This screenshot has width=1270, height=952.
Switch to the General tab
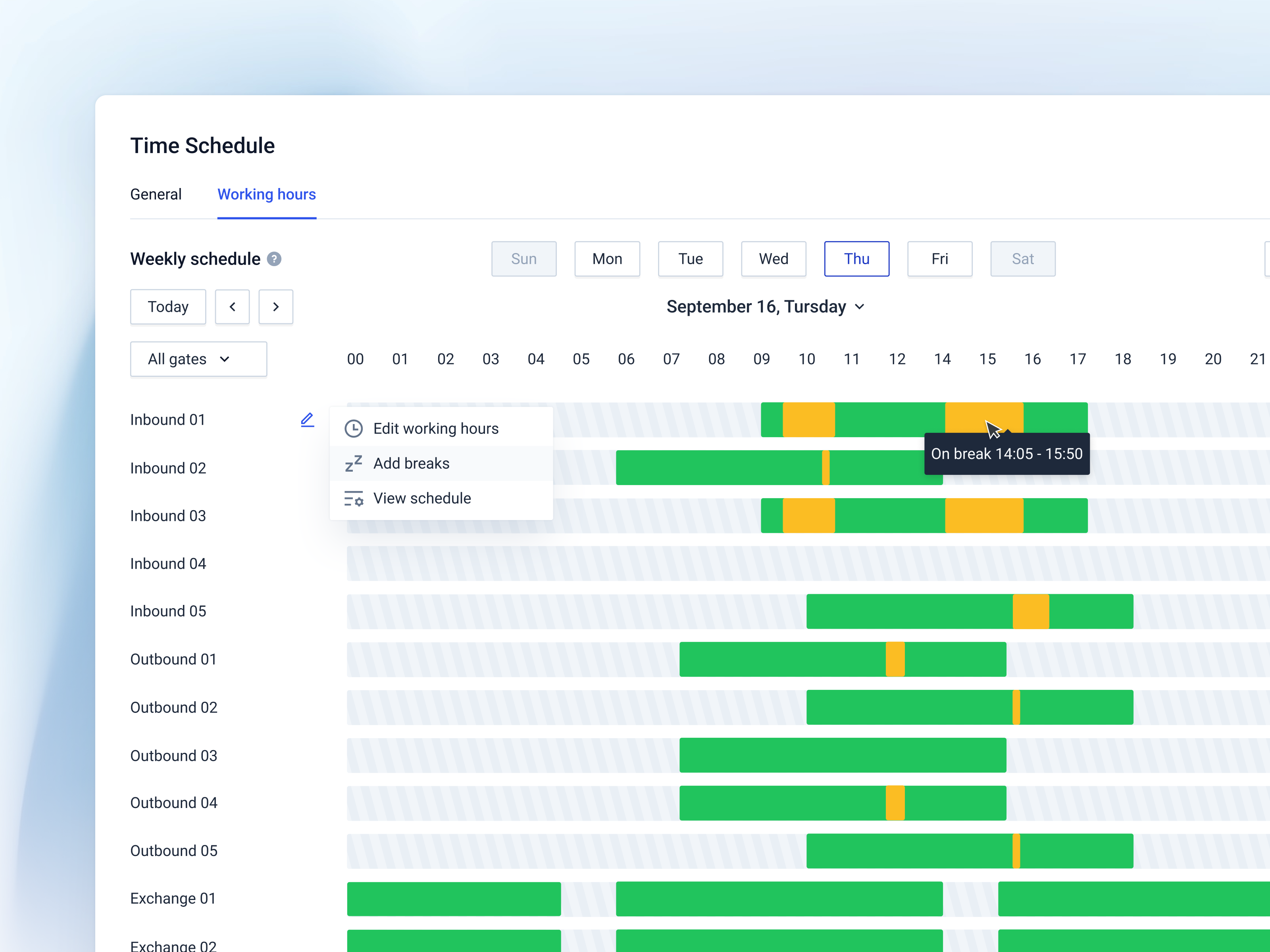pos(156,194)
